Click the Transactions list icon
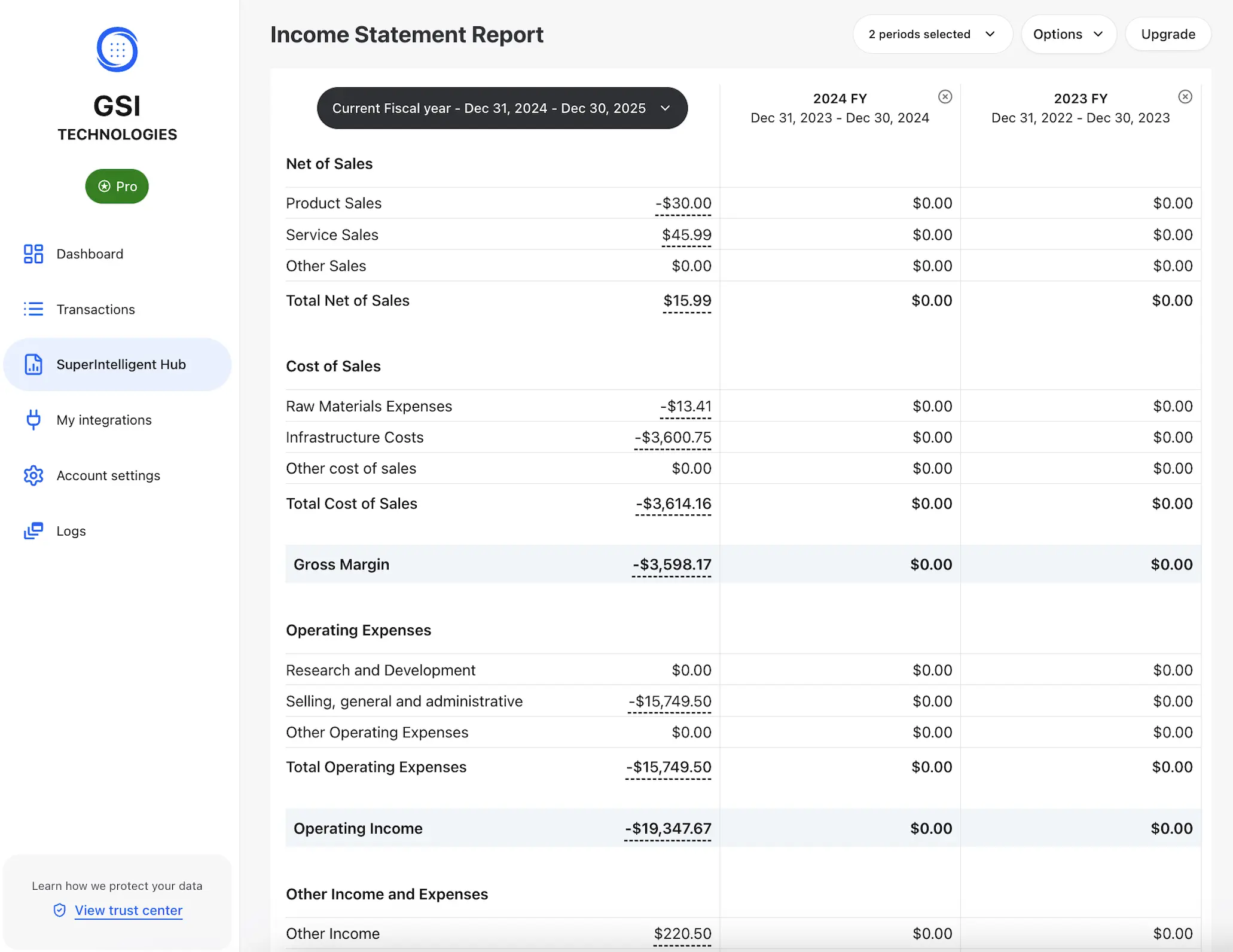 click(x=33, y=309)
